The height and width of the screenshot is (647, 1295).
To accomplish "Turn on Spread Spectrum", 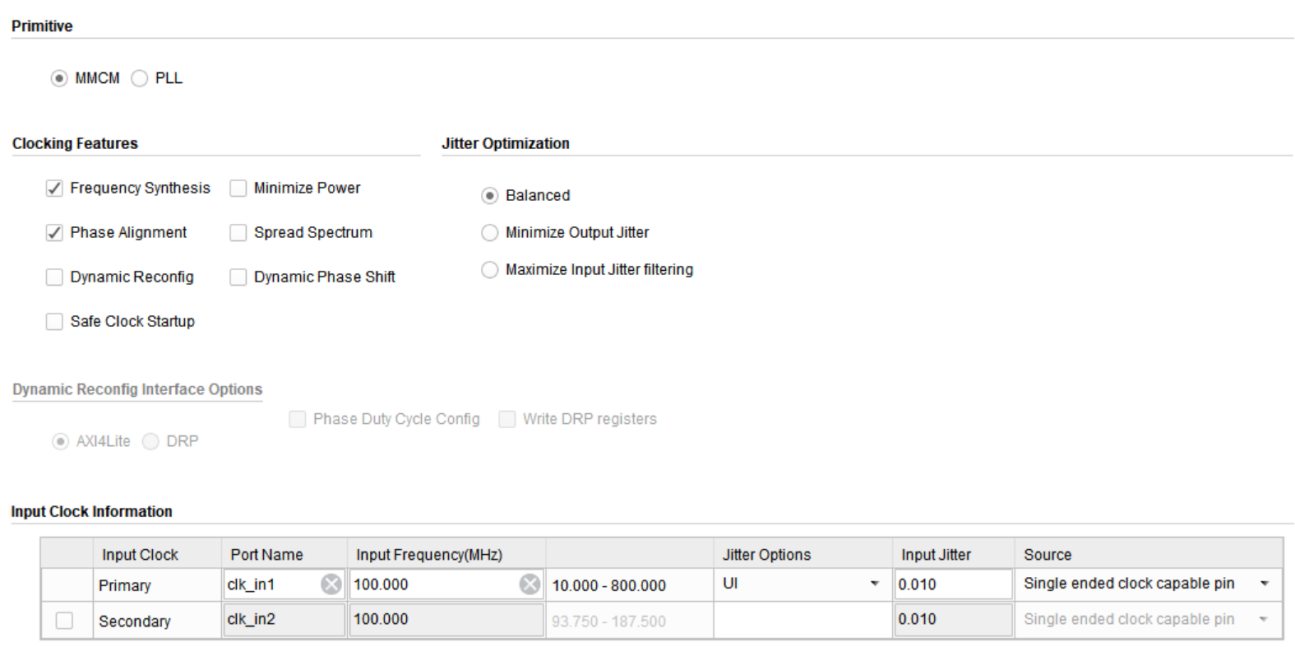I will pyautogui.click(x=238, y=233).
